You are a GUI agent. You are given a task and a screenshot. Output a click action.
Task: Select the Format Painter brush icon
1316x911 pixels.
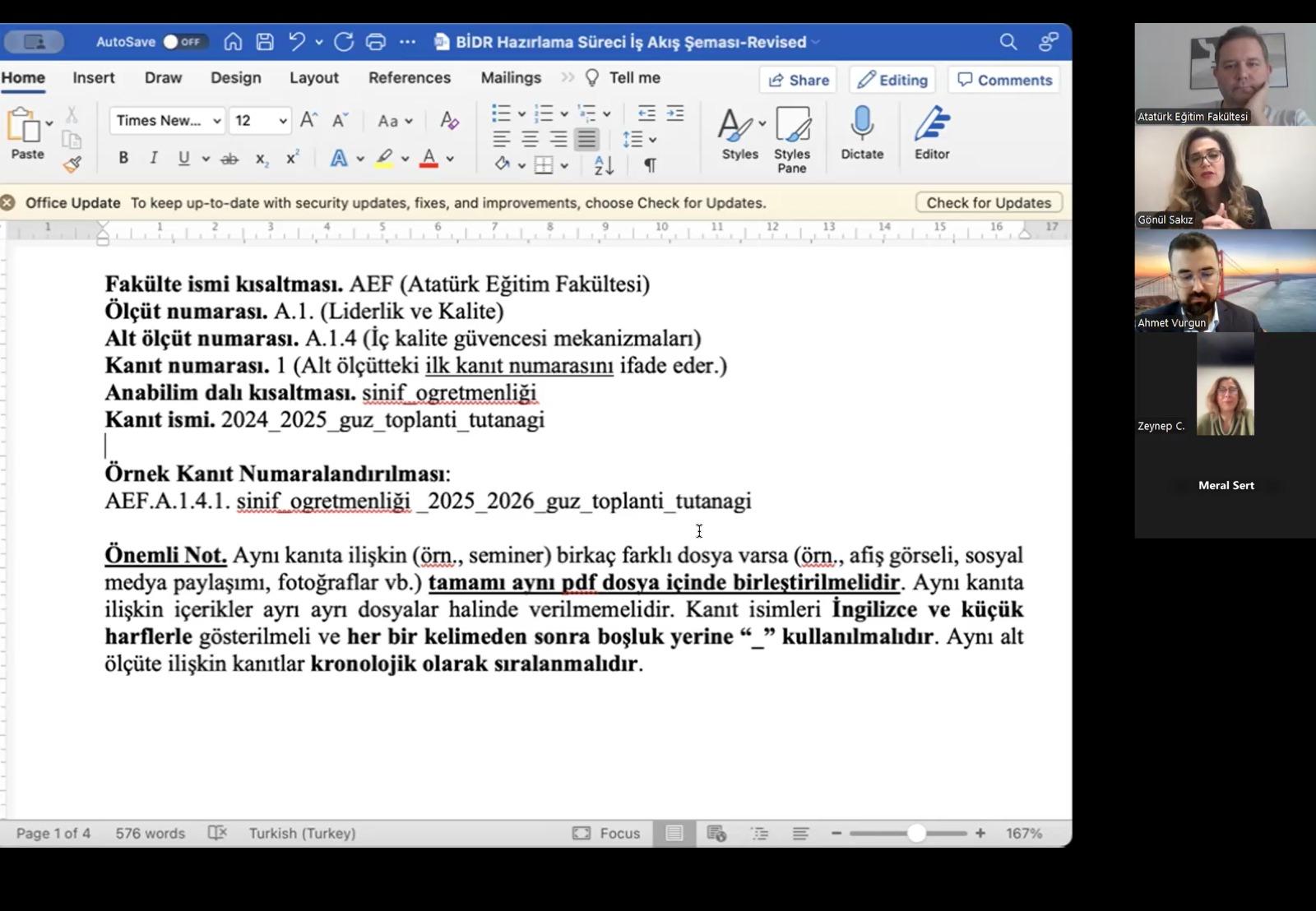pos(72,164)
